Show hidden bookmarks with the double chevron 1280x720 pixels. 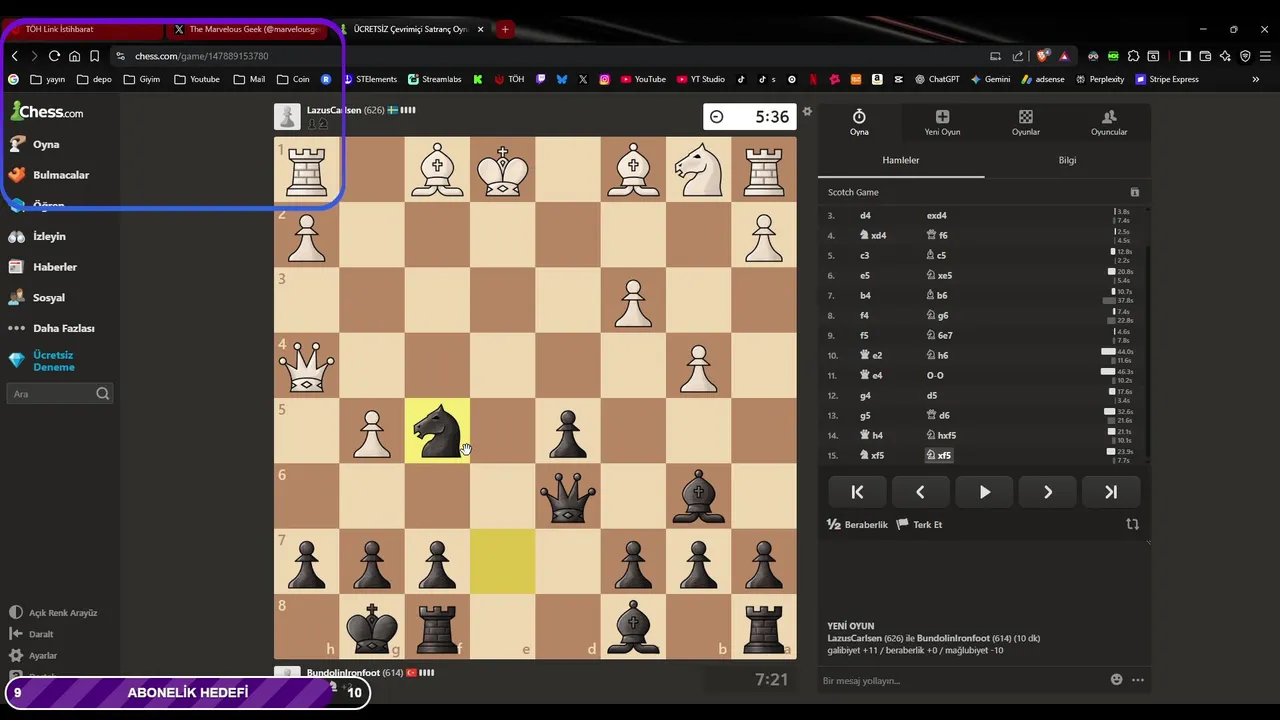(1256, 79)
